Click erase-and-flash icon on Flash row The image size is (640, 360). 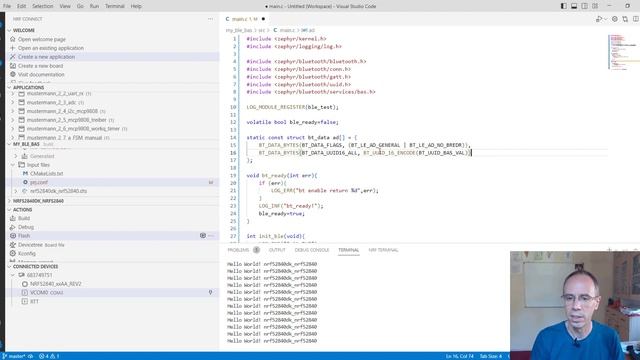[203, 236]
